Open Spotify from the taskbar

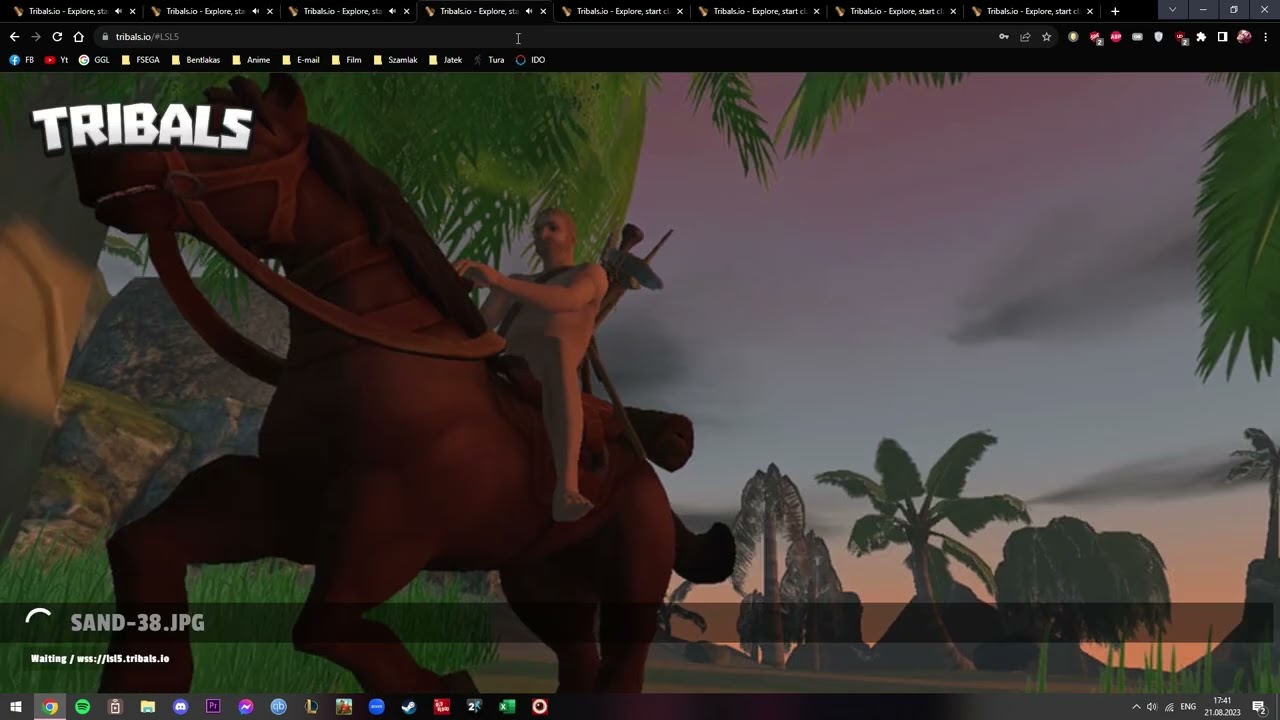pyautogui.click(x=82, y=707)
